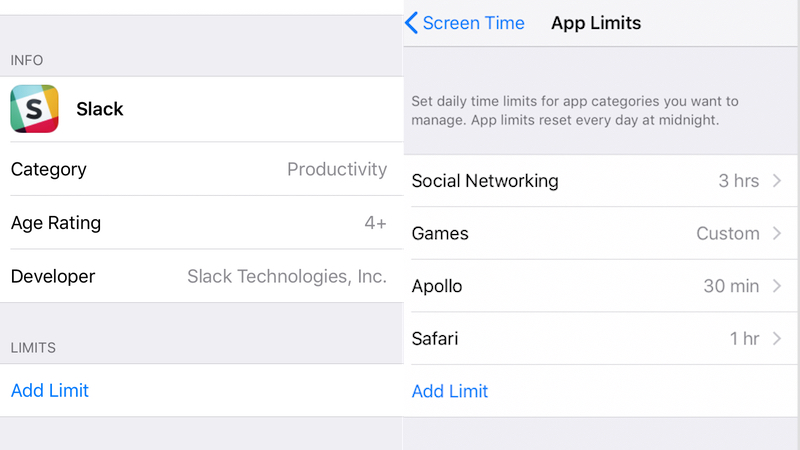Tap the Safari row chevron
The image size is (800, 450).
coord(777,338)
